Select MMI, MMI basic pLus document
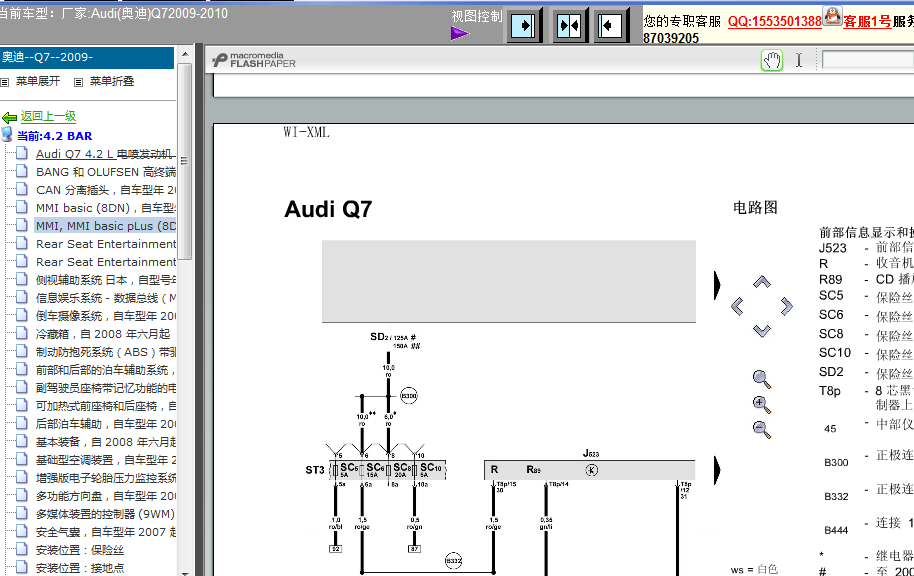 pos(106,226)
